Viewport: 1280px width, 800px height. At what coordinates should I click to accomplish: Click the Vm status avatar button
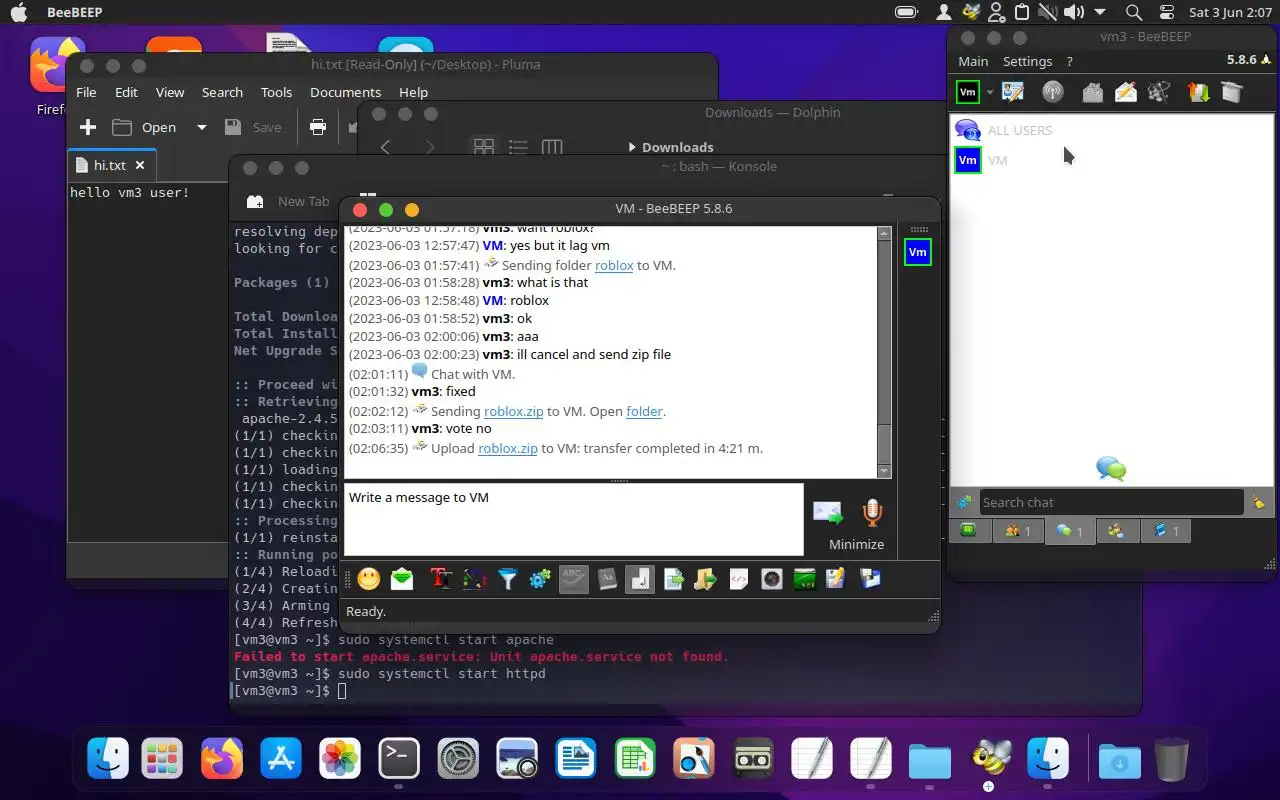[x=968, y=93]
